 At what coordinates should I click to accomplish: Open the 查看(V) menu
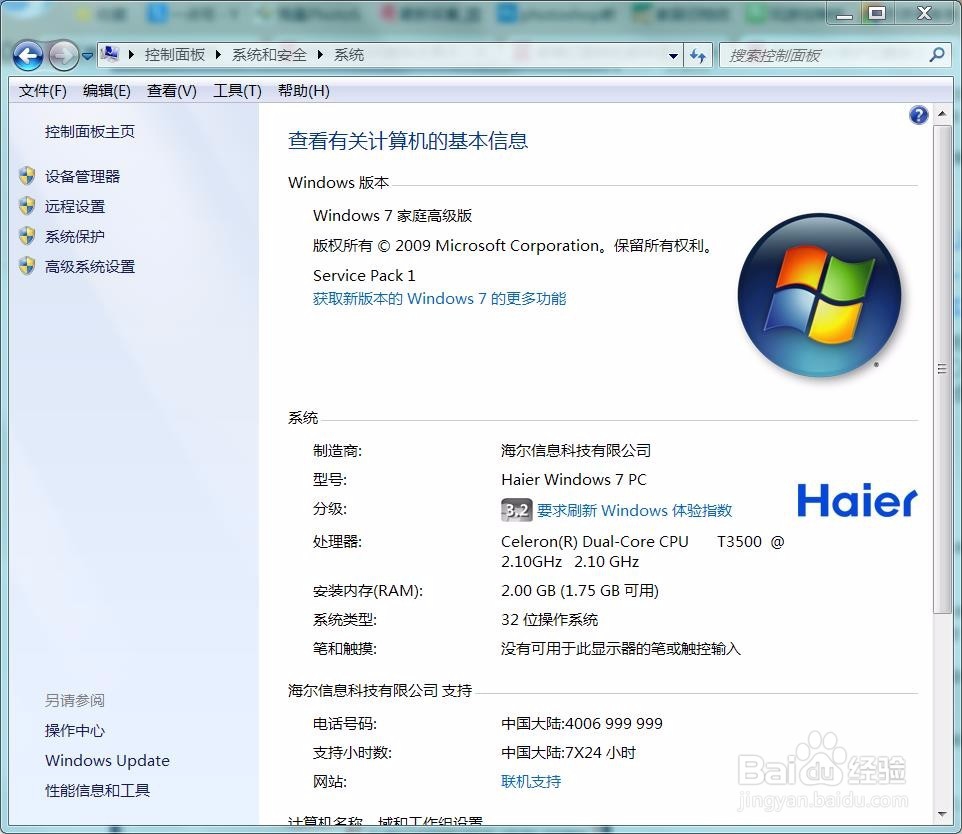[170, 90]
